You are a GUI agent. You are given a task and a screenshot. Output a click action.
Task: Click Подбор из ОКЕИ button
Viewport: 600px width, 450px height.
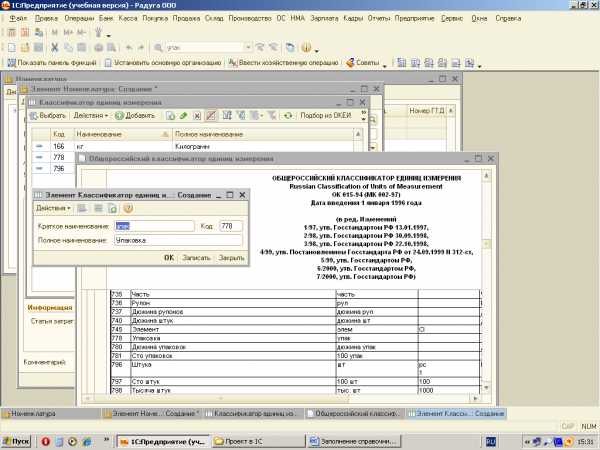coord(323,116)
